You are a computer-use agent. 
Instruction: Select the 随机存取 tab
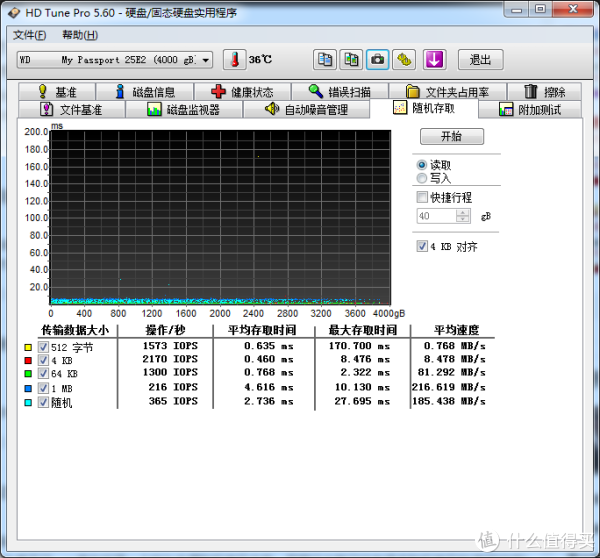424,108
